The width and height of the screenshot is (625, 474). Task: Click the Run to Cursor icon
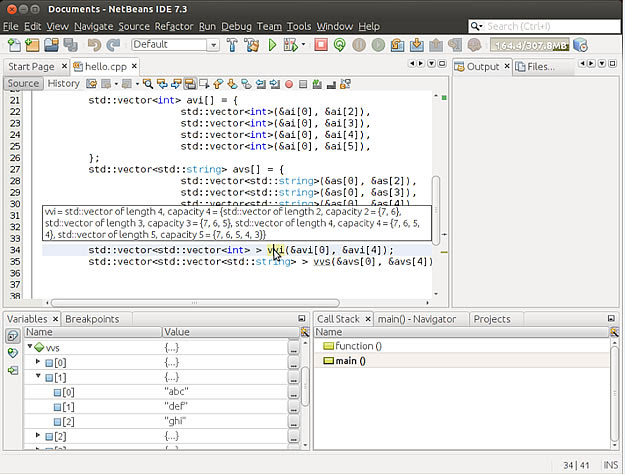click(x=455, y=45)
